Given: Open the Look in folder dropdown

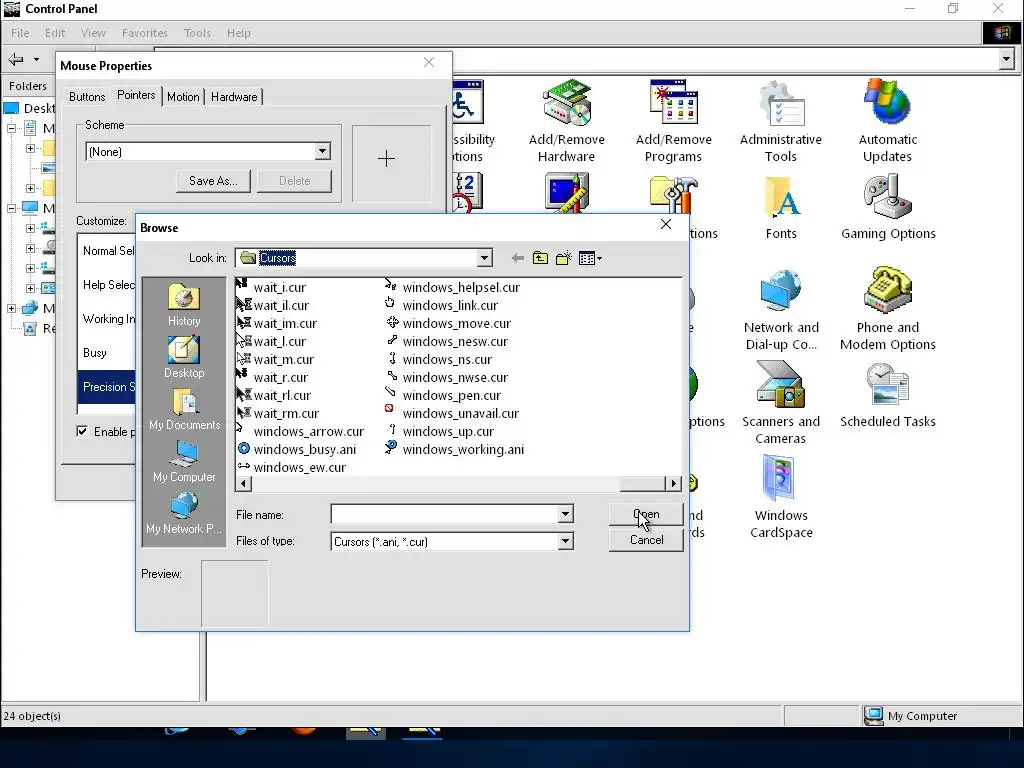Looking at the screenshot, I should point(484,258).
